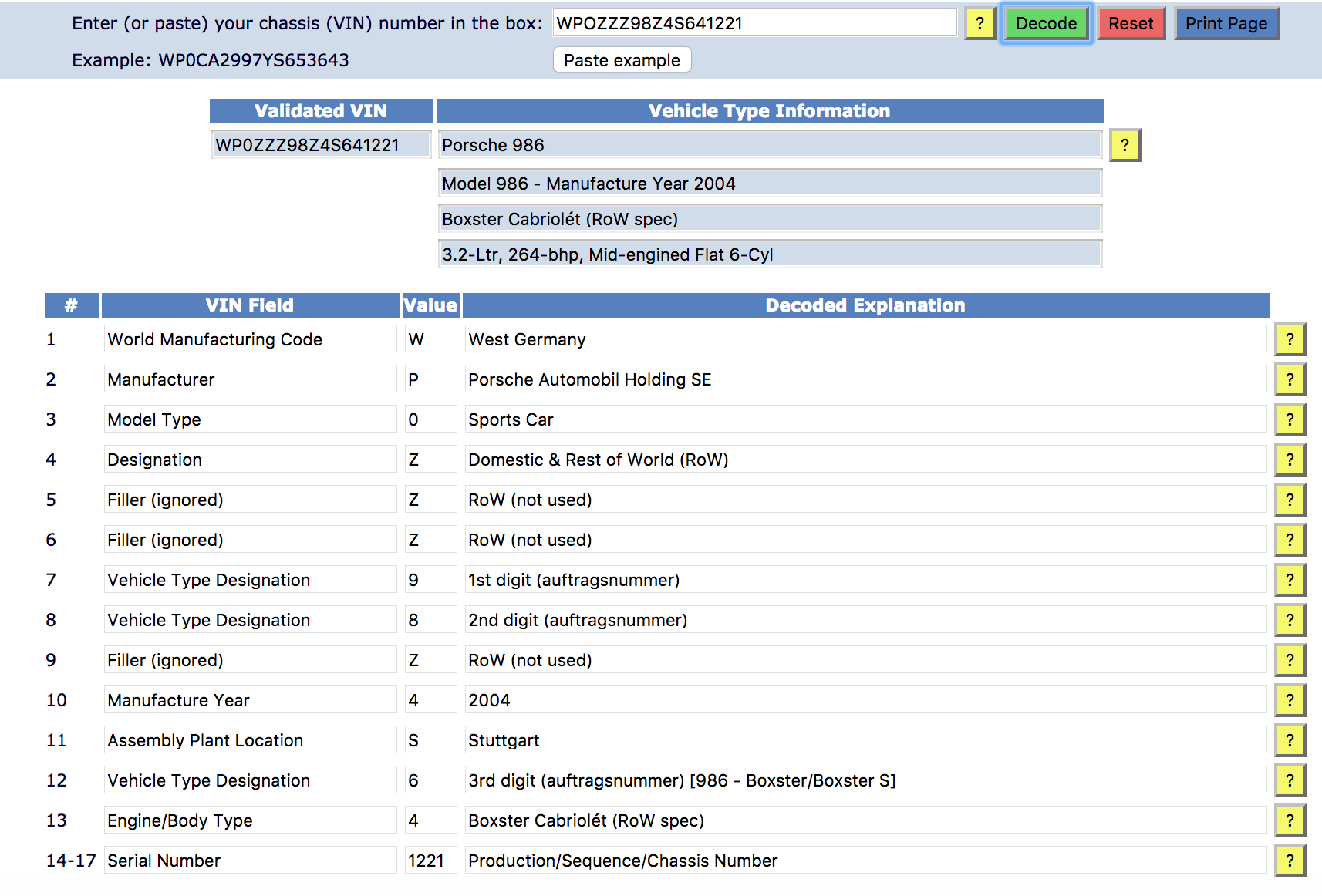1322x896 pixels.
Task: Click the Print Page button
Action: [x=1226, y=23]
